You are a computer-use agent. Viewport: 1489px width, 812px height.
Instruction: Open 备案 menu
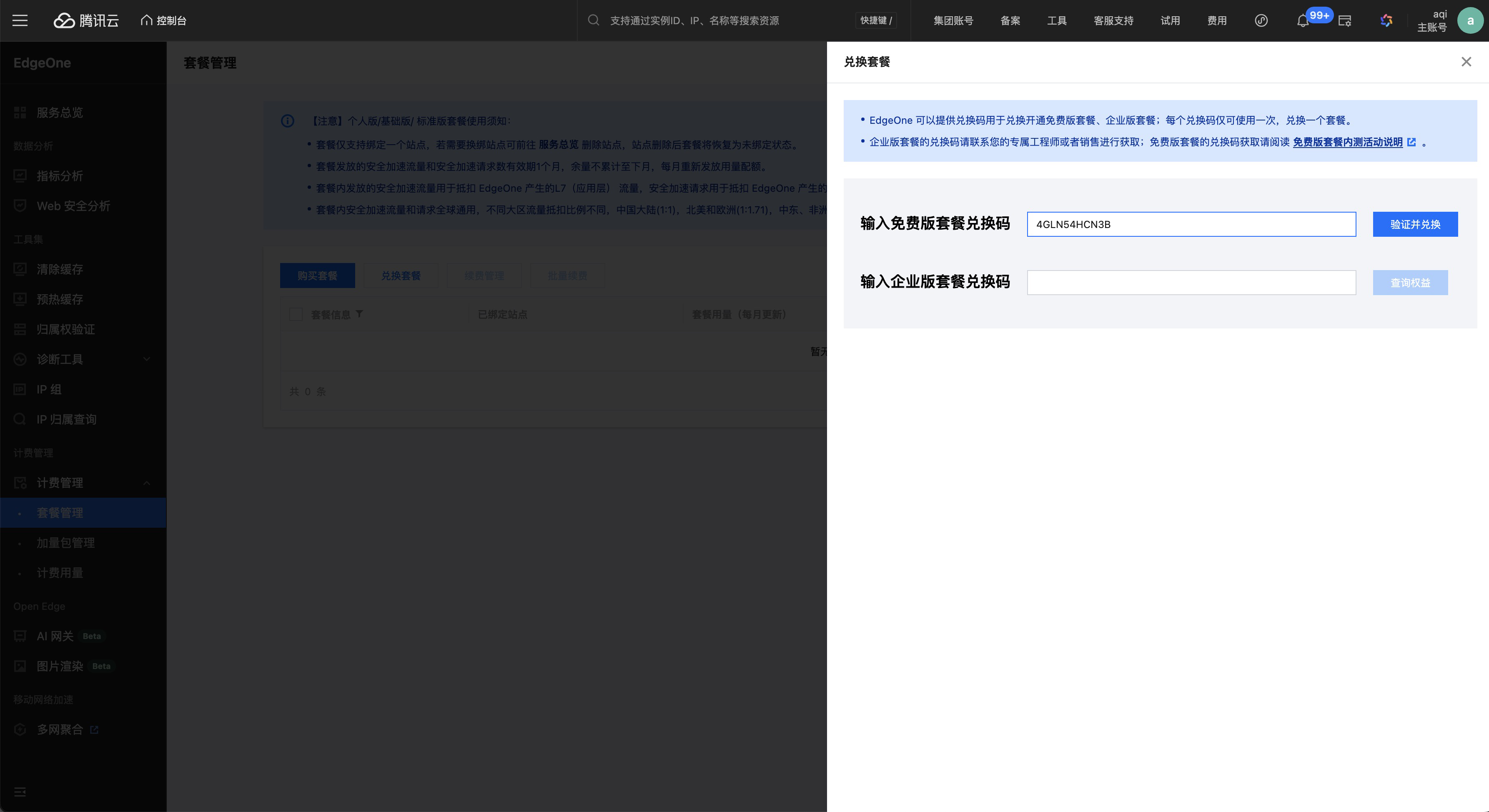(1010, 20)
